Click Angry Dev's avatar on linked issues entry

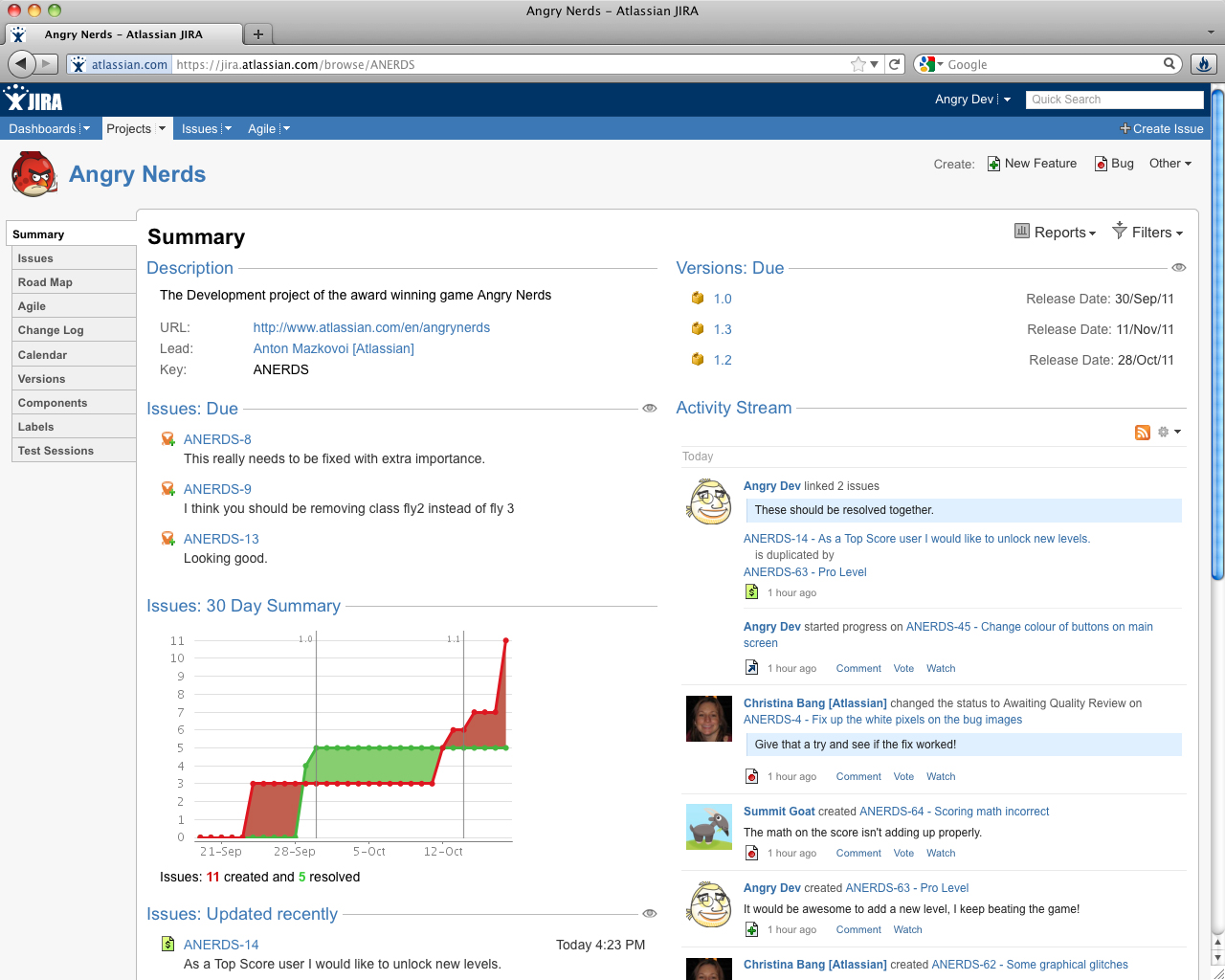(709, 502)
